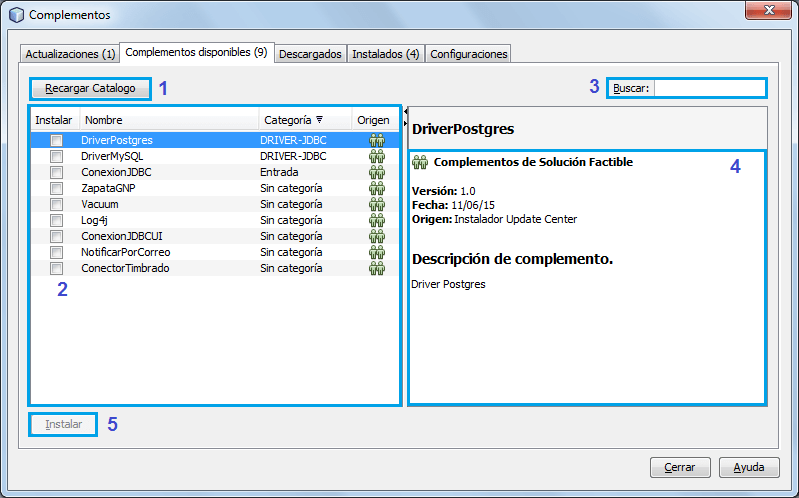
Task: Click the origin icon in the DriverMySQL row
Action: (376, 156)
